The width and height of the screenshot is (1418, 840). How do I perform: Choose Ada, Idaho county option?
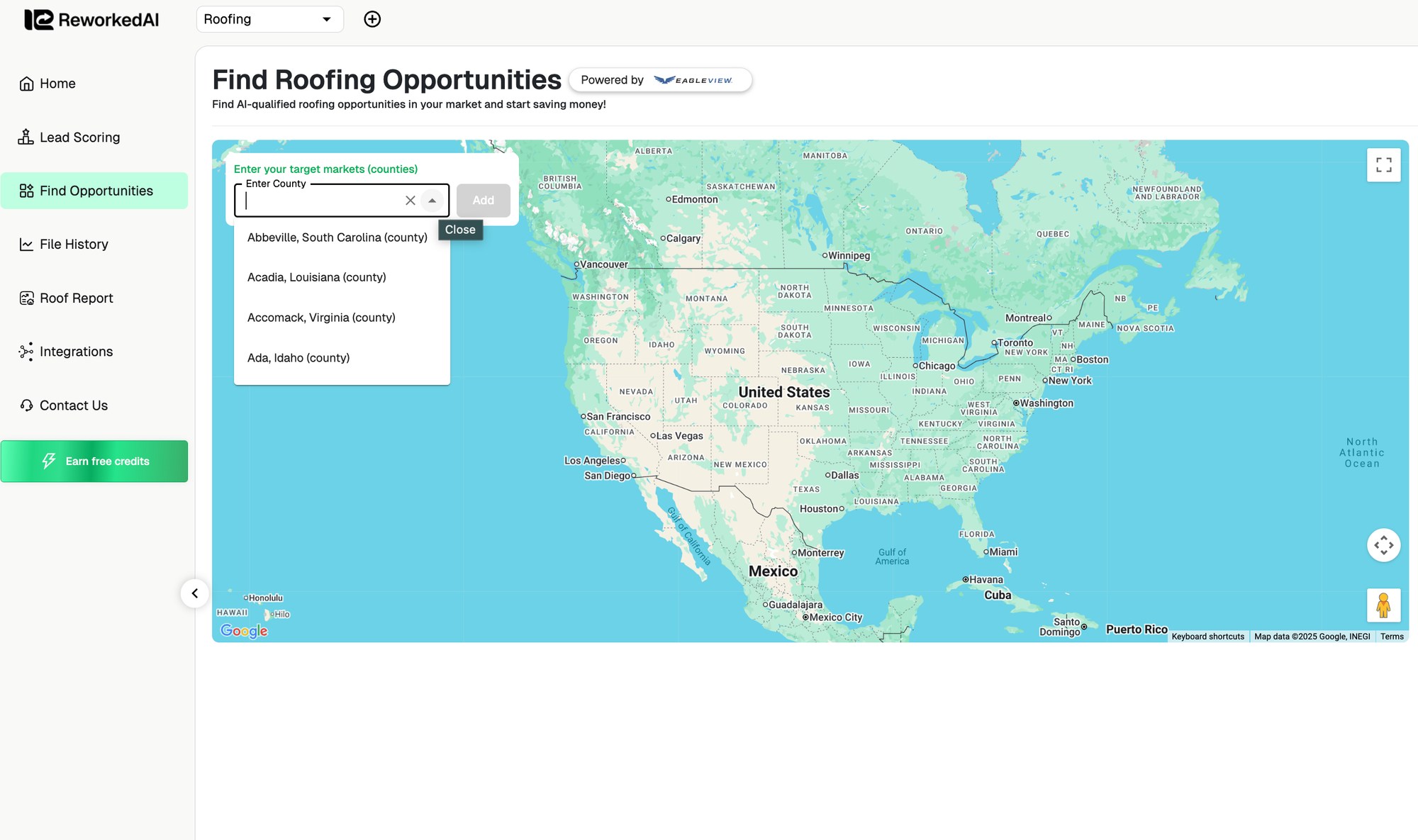click(x=298, y=358)
